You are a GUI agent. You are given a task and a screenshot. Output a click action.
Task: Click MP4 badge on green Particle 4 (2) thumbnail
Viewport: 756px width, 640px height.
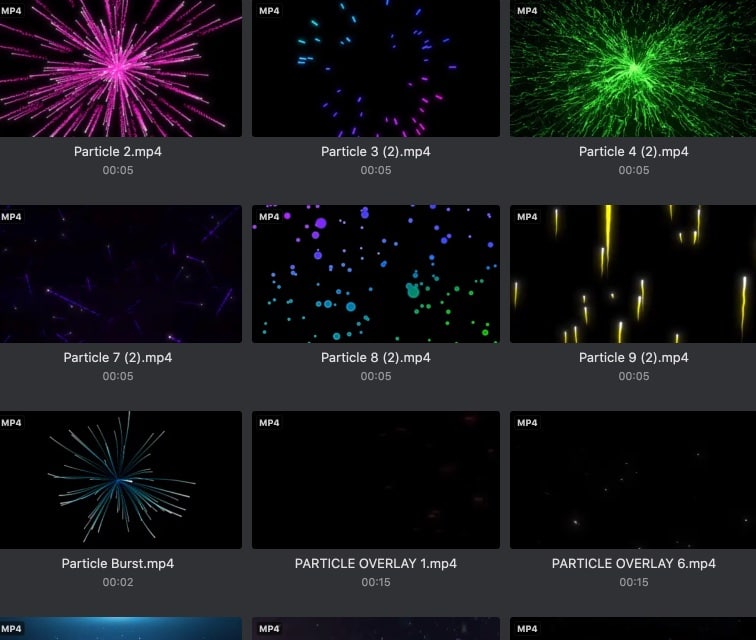coord(527,11)
